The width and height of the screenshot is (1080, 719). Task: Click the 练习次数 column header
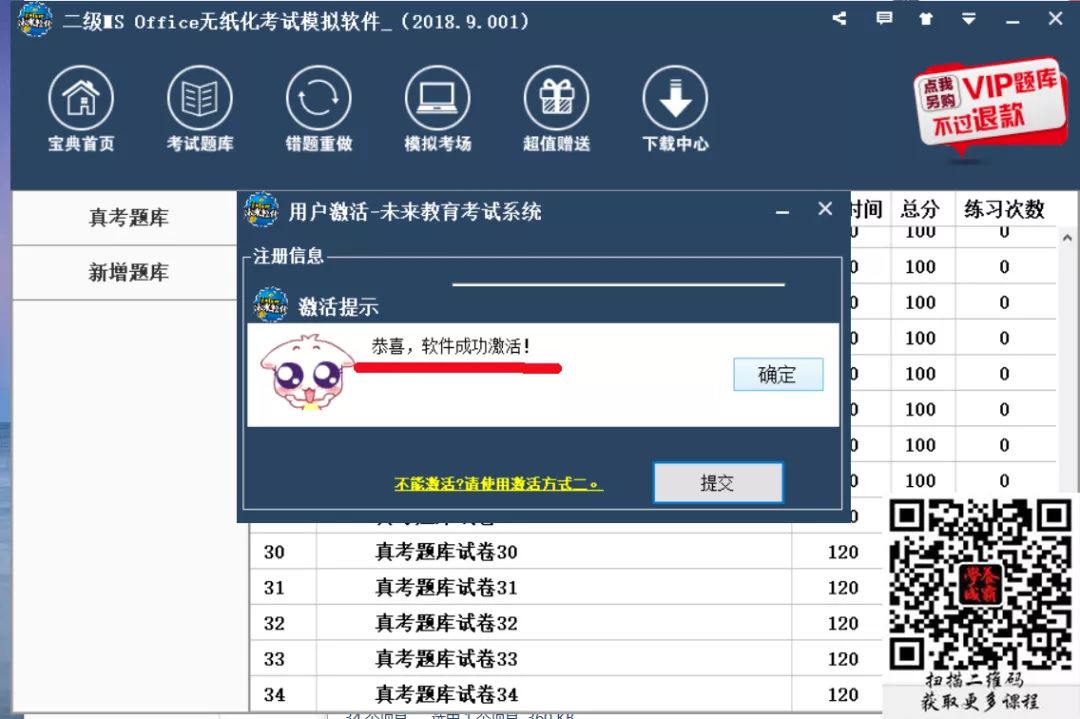(1004, 209)
